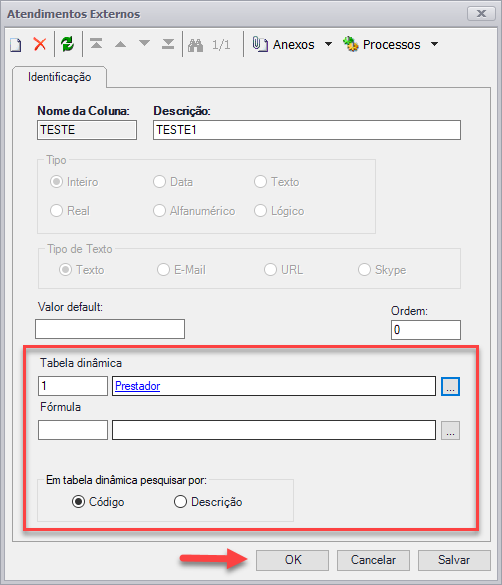Screen dimensions: 502x585
Task: Click the Anexos paperclip icon
Action: point(260,44)
